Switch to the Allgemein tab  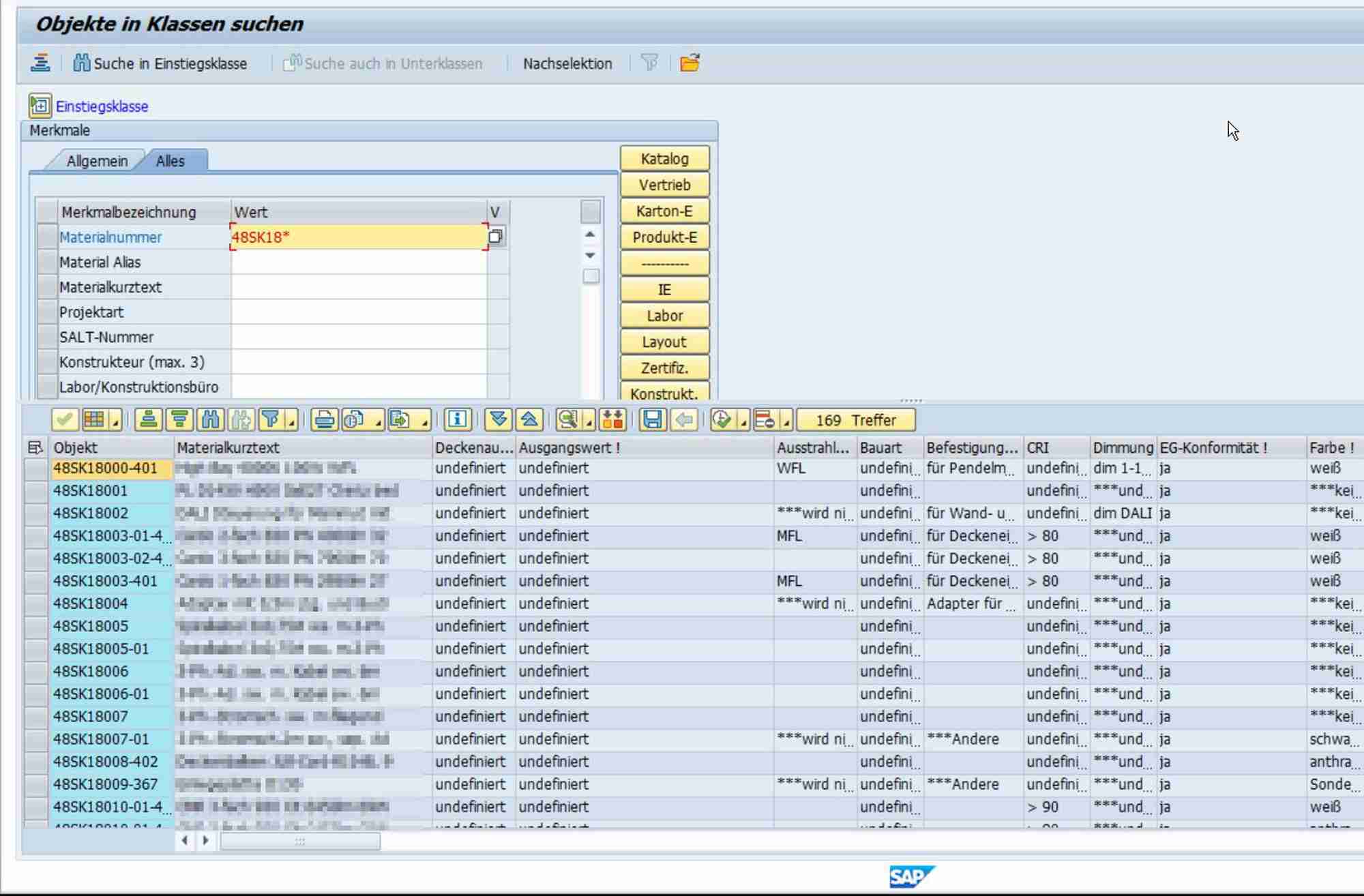coord(97,161)
